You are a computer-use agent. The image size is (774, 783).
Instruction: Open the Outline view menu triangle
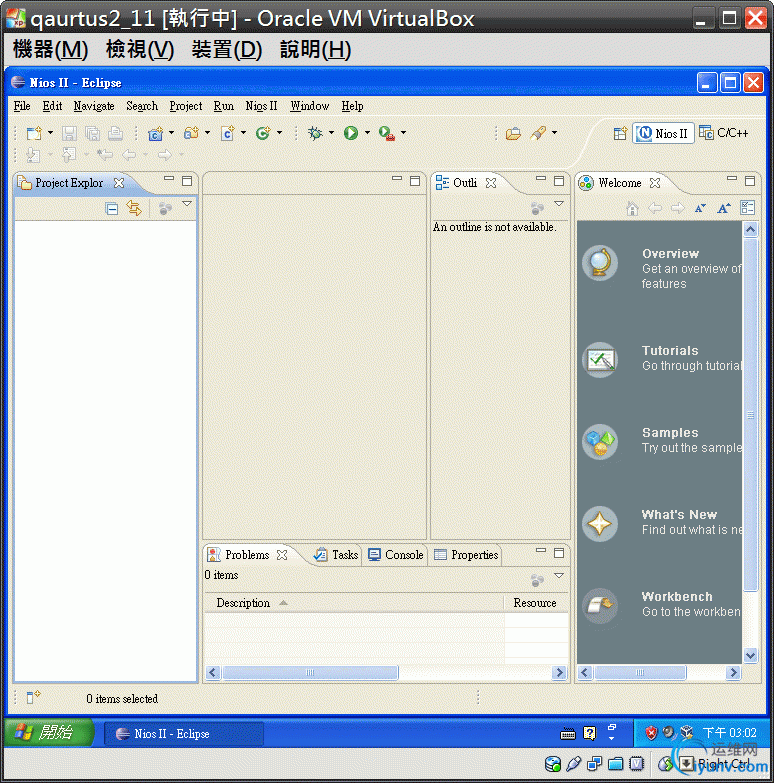tap(559, 204)
